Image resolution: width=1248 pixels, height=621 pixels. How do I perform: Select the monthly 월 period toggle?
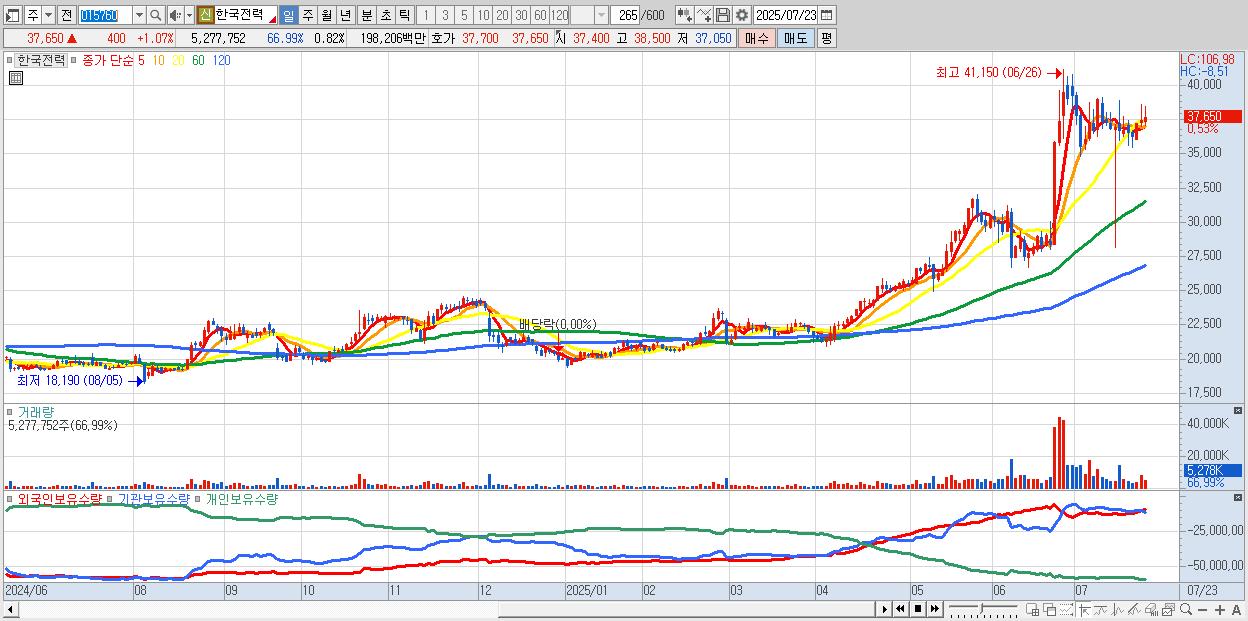[x=326, y=15]
